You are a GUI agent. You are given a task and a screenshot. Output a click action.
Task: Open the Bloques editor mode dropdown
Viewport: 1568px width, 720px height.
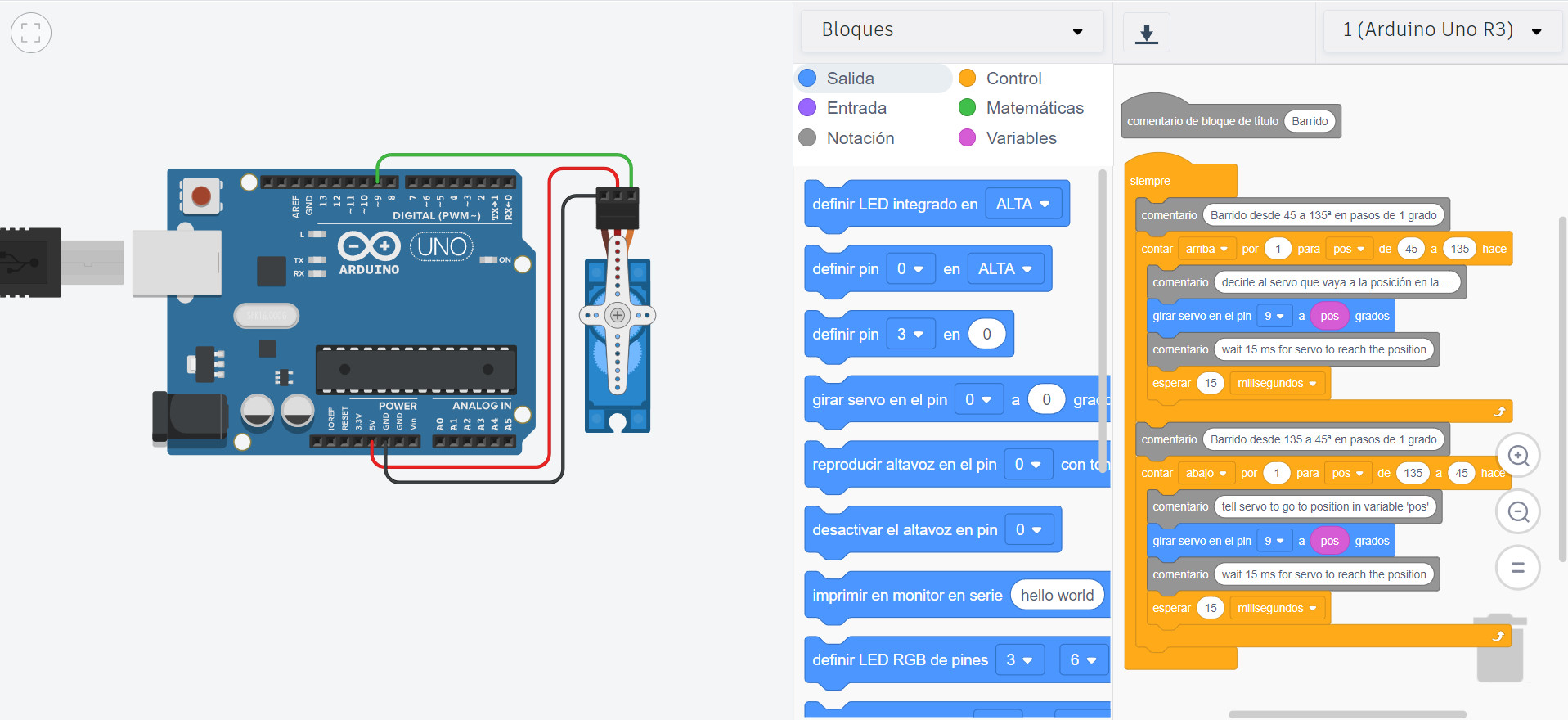coord(951,30)
